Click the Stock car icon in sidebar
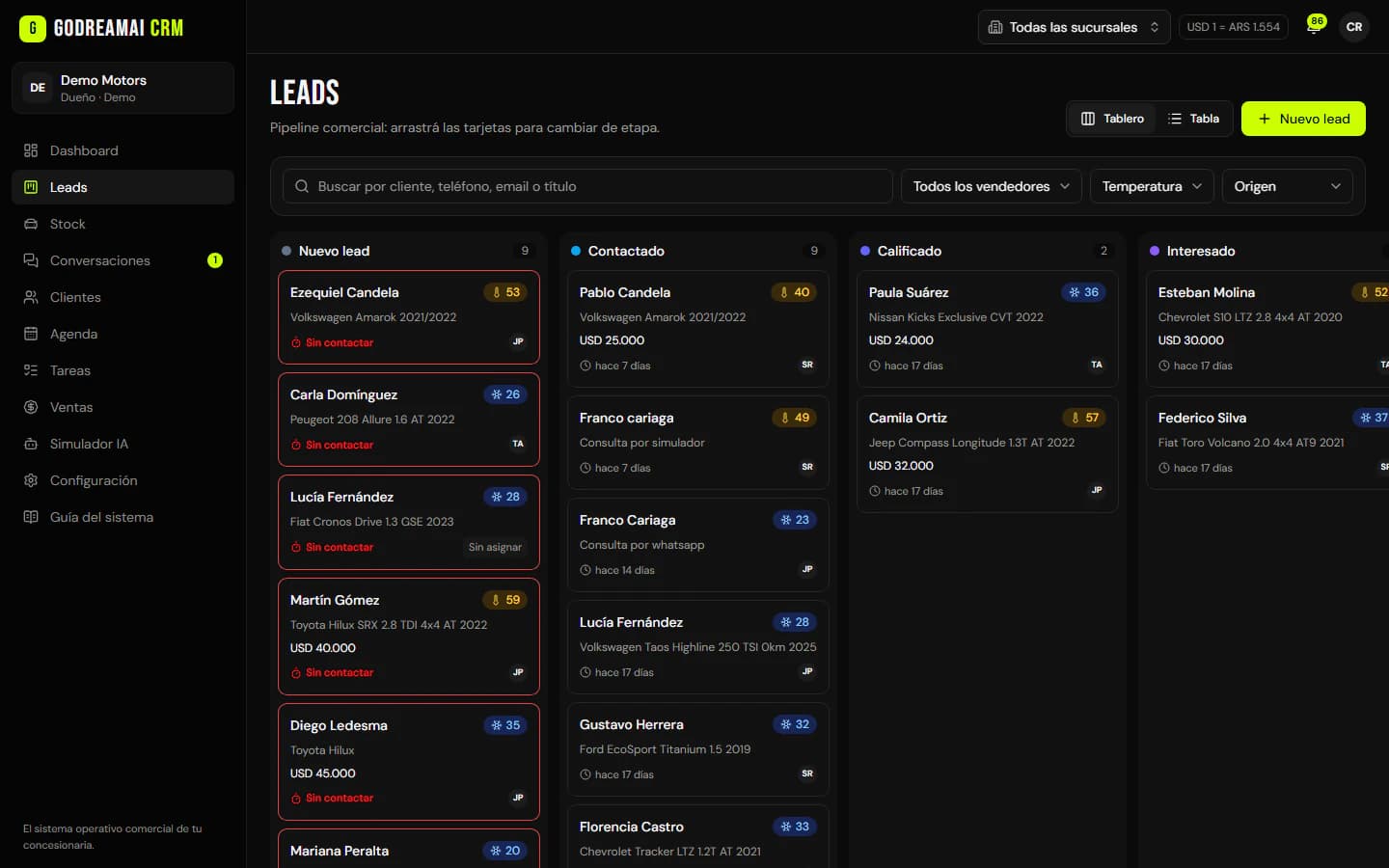 (x=31, y=224)
